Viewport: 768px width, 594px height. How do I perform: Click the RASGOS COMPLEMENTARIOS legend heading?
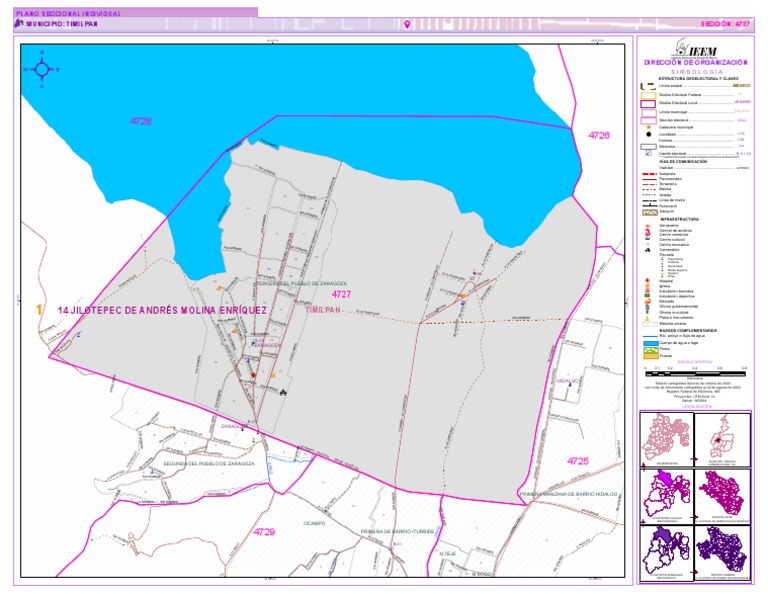(x=688, y=331)
